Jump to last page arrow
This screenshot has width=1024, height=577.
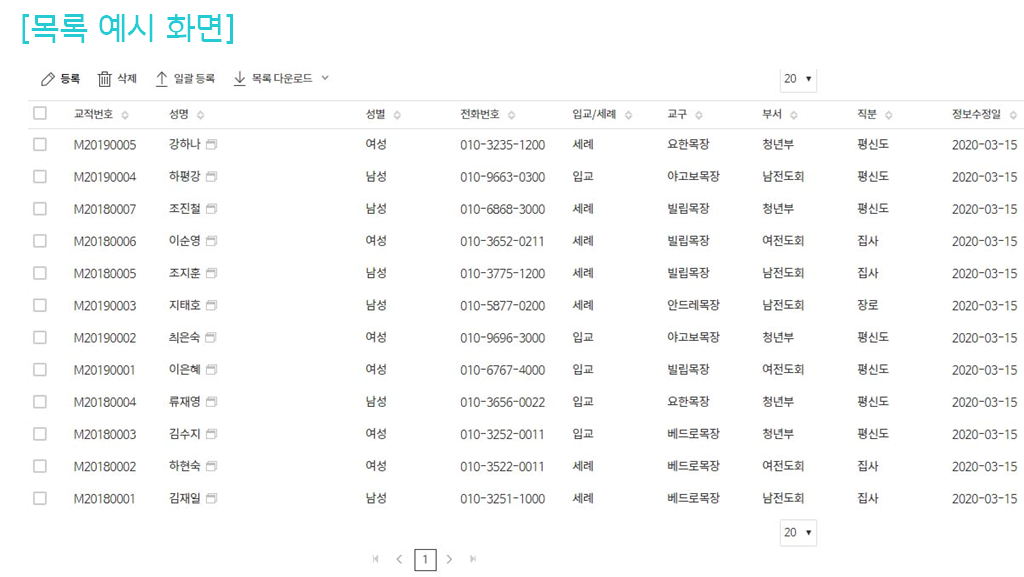(473, 559)
